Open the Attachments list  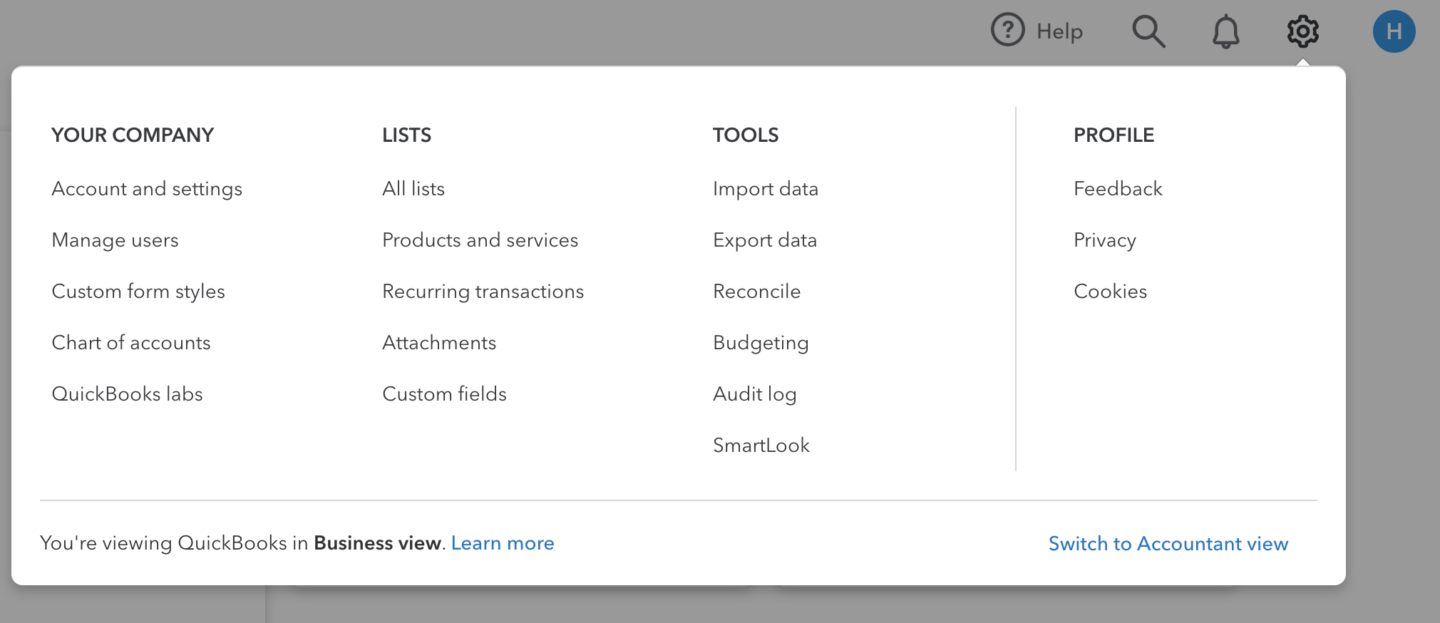439,342
